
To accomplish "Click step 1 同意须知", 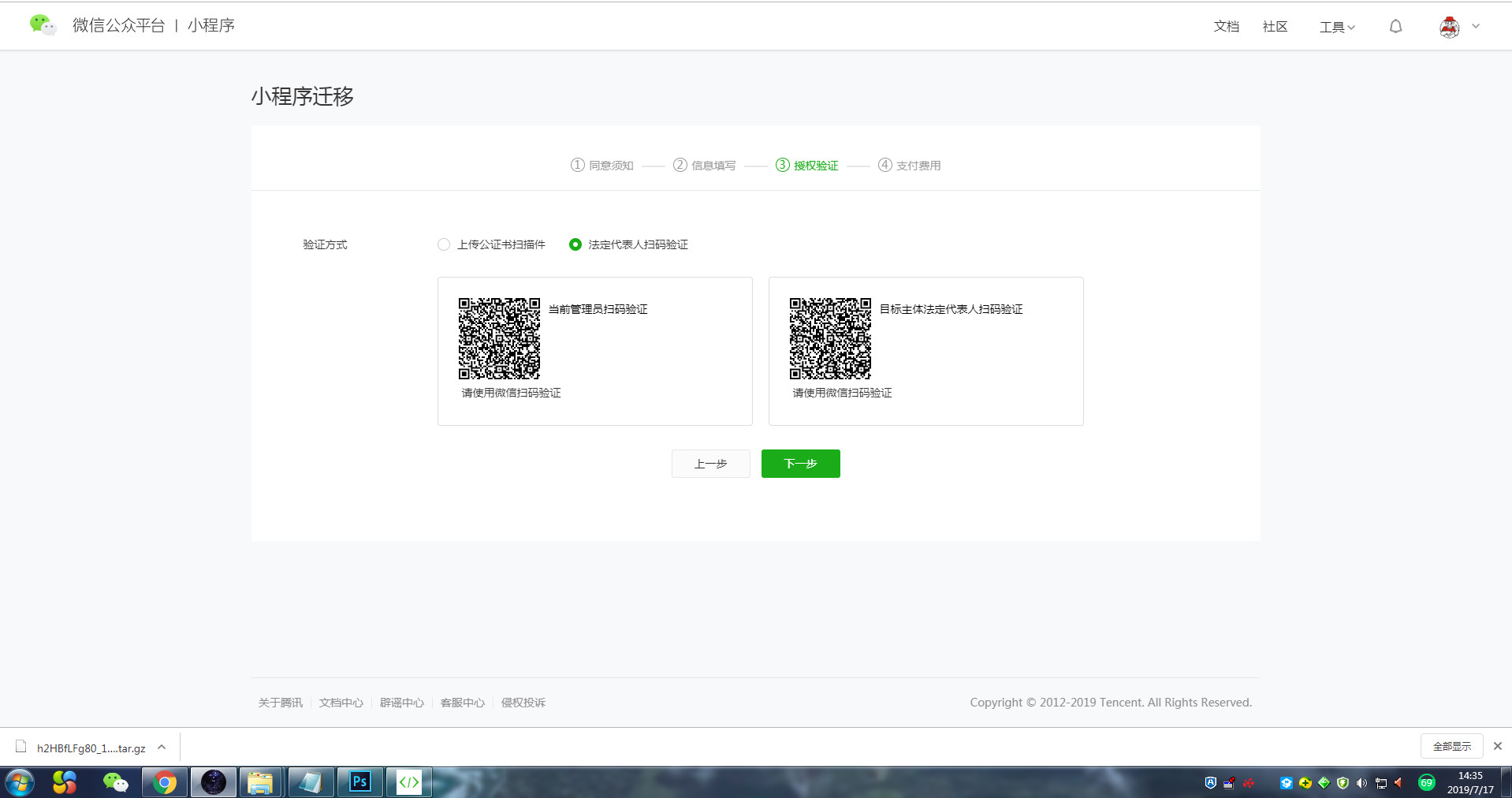I will pyautogui.click(x=602, y=165).
